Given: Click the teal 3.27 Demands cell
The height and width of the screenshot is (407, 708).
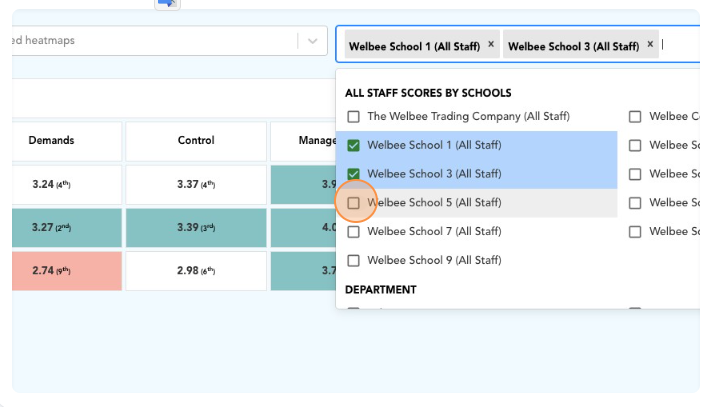Looking at the screenshot, I should point(52,228).
